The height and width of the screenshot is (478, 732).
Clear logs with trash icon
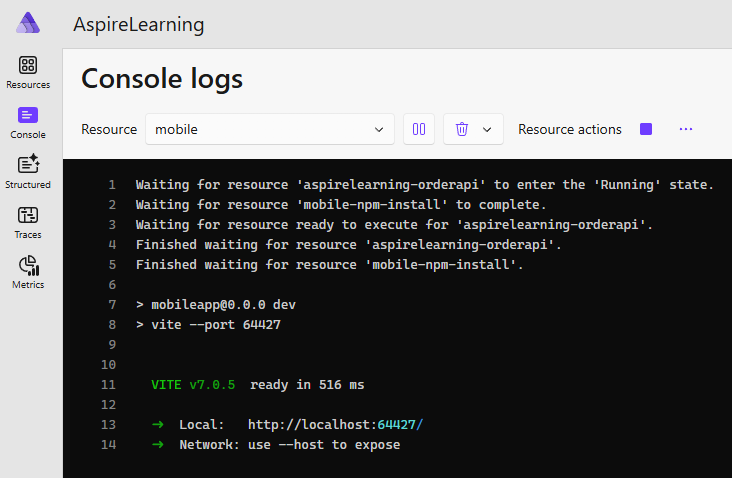(x=462, y=129)
